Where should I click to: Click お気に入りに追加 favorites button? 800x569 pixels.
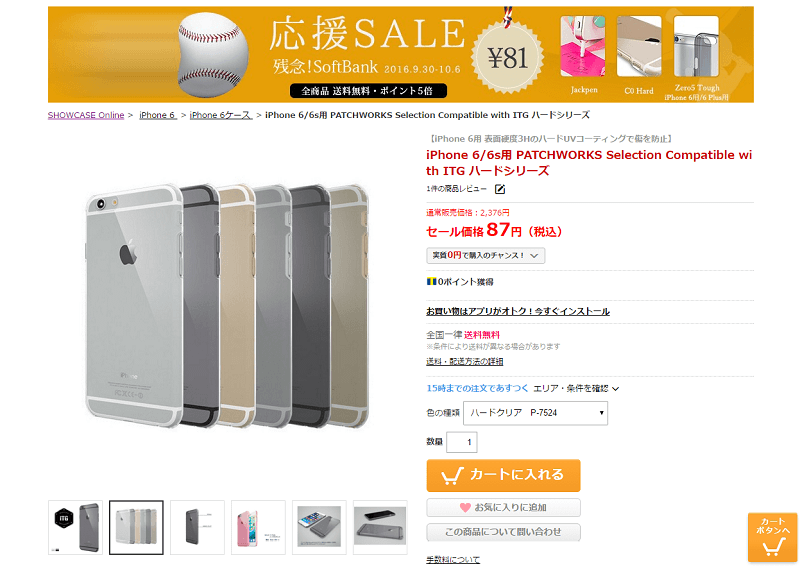click(x=504, y=507)
